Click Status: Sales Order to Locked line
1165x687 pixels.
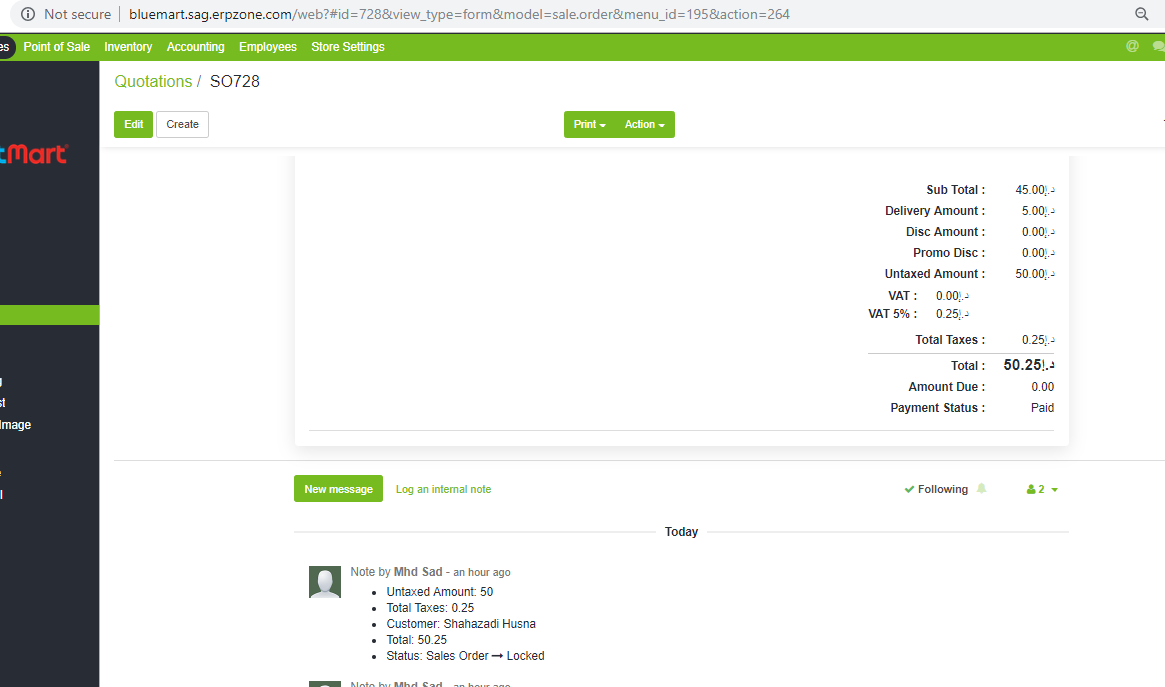[465, 656]
